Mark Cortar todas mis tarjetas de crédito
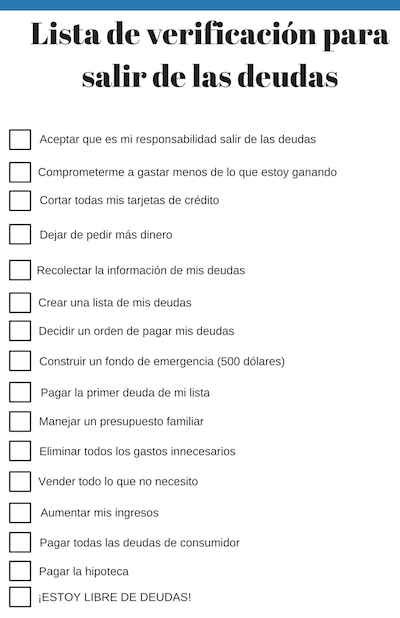400x618 pixels. point(20,201)
